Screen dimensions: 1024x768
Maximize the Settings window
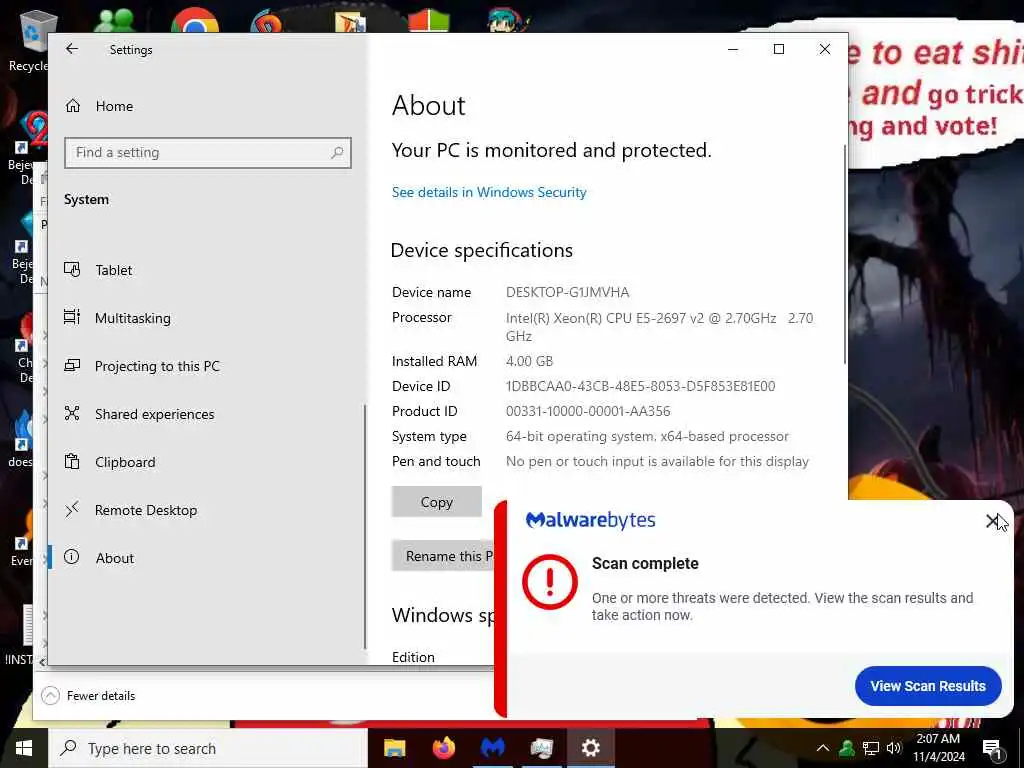[x=778, y=49]
